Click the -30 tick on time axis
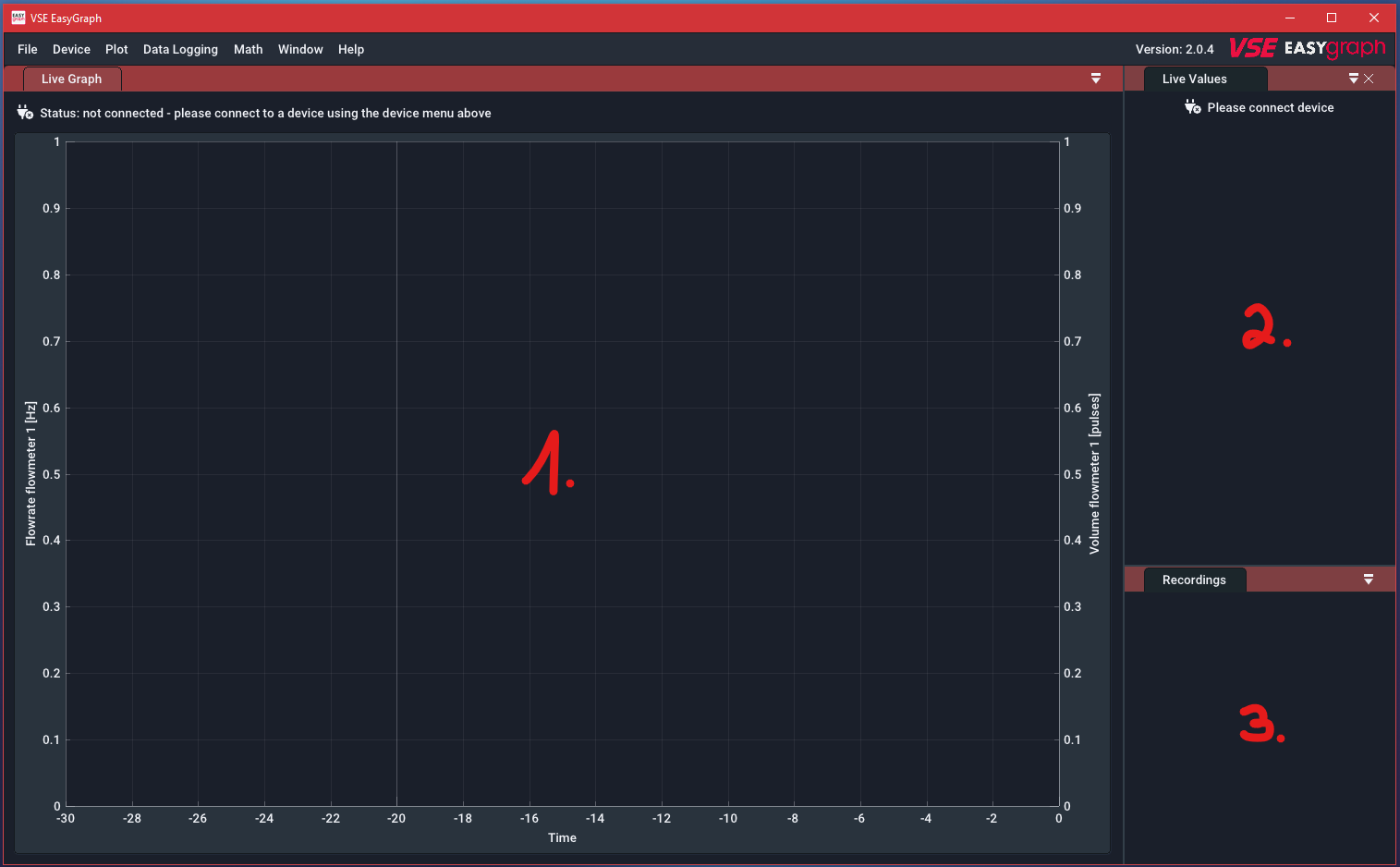Viewport: 1400px width, 867px height. pyautogui.click(x=66, y=818)
